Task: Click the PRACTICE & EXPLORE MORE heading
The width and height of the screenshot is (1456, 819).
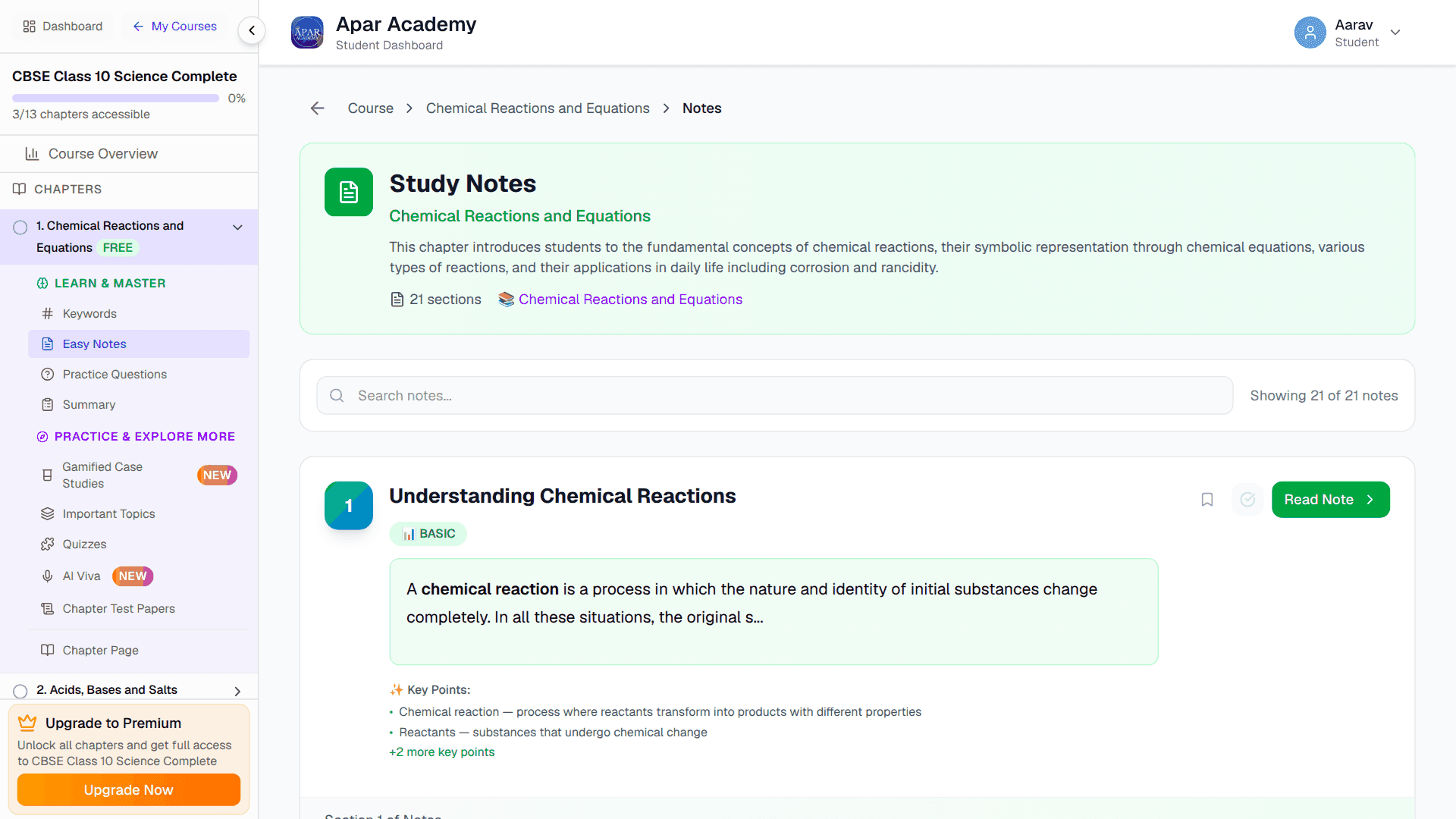Action: [x=136, y=437]
